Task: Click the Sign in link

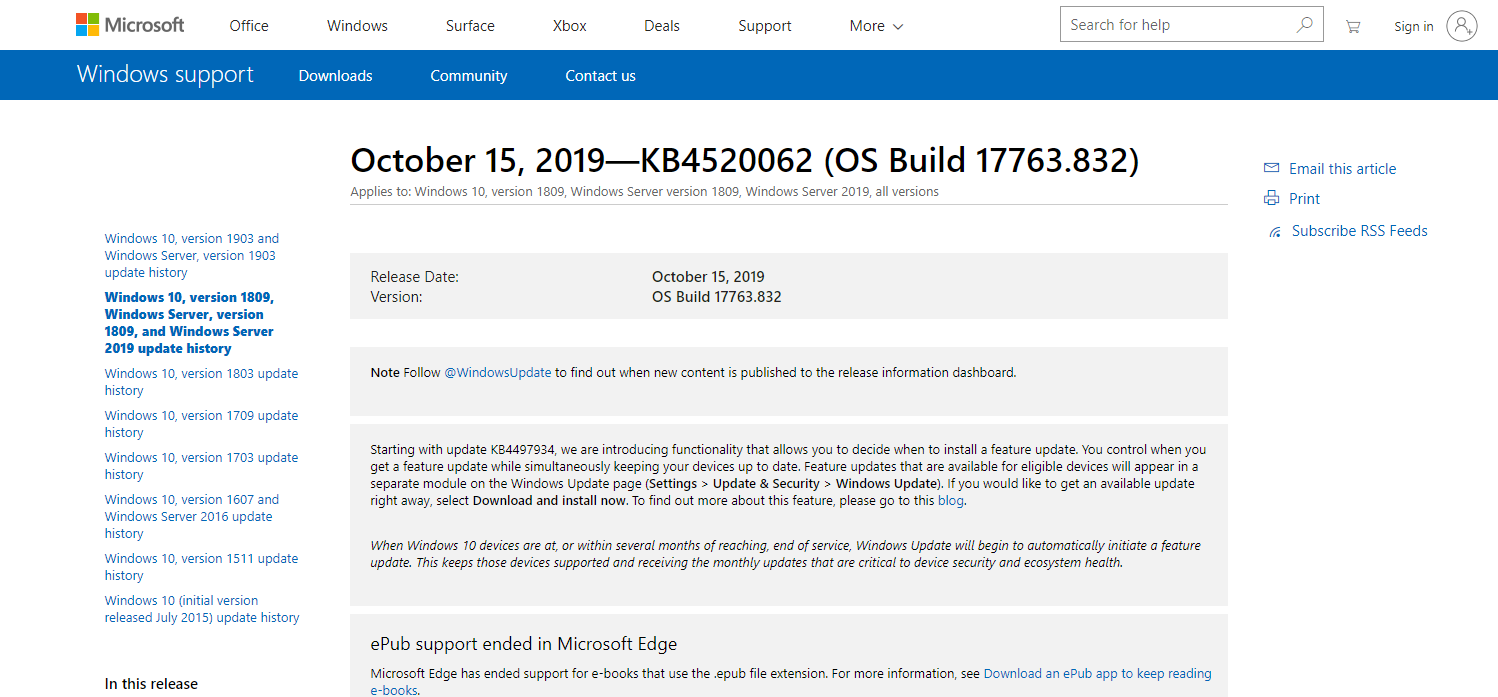Action: (1413, 27)
